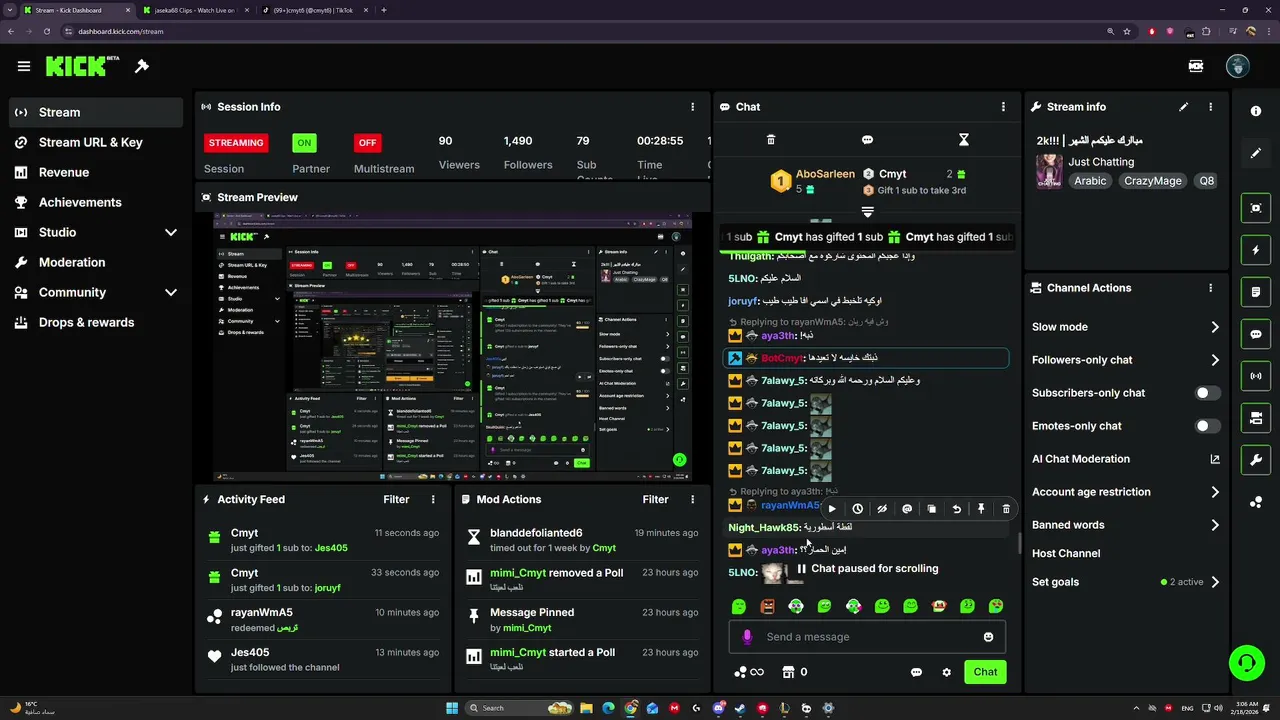Click the reply arrow icon in the message toolbar
The image size is (1280, 720).
[956, 509]
